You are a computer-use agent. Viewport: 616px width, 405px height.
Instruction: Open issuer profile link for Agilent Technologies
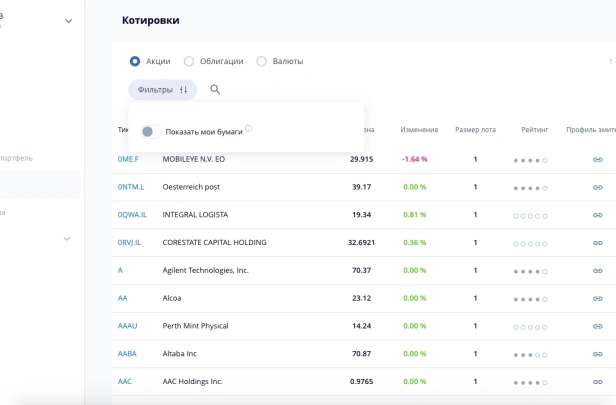pyautogui.click(x=598, y=271)
